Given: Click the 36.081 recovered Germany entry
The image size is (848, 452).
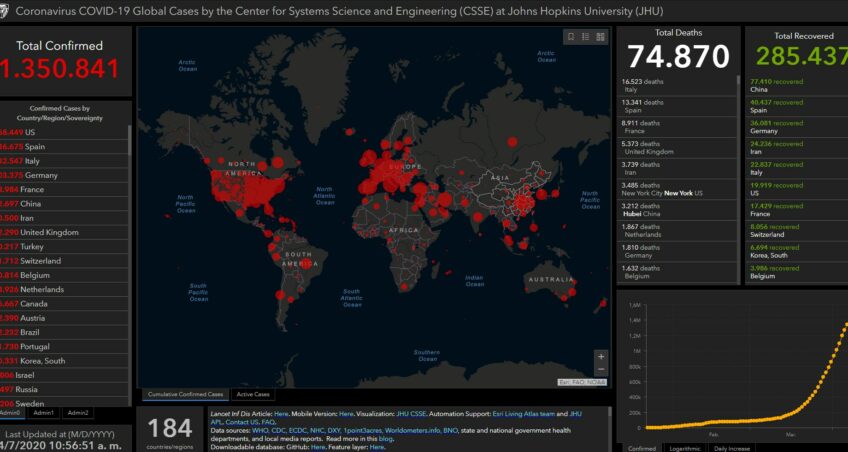Looking at the screenshot, I should tap(797, 127).
